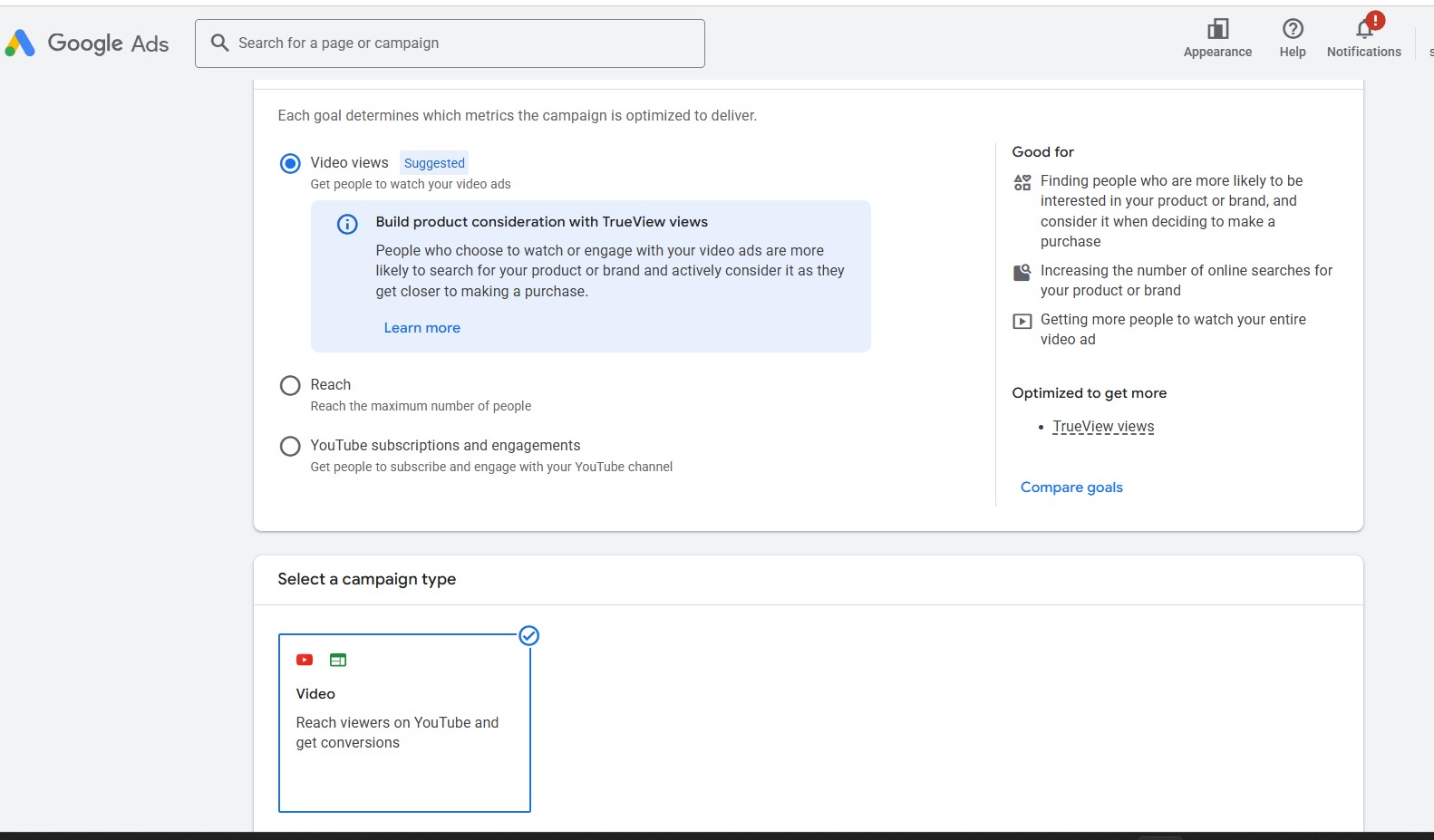Select the Video views radio button
This screenshot has height=840, width=1434.
[290, 163]
